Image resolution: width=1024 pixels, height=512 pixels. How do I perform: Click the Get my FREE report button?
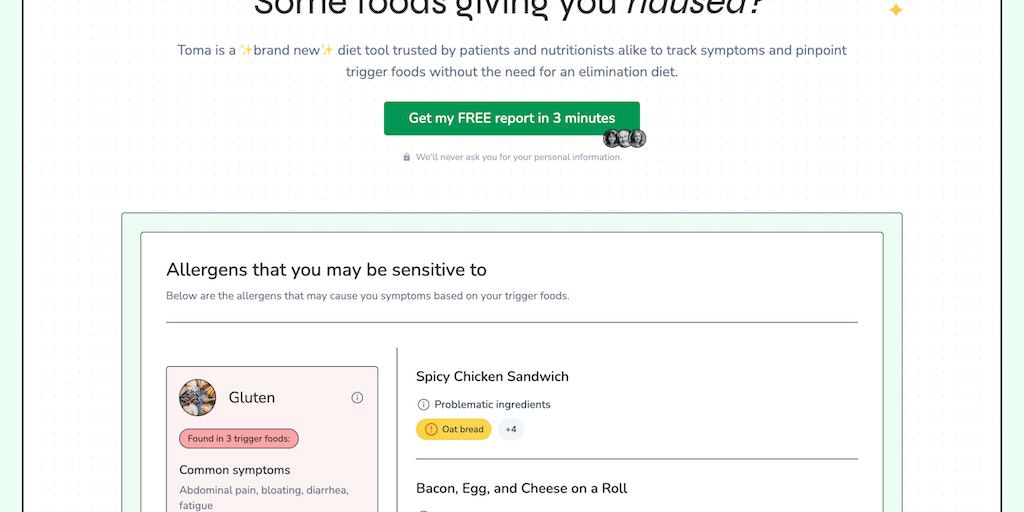pos(511,118)
